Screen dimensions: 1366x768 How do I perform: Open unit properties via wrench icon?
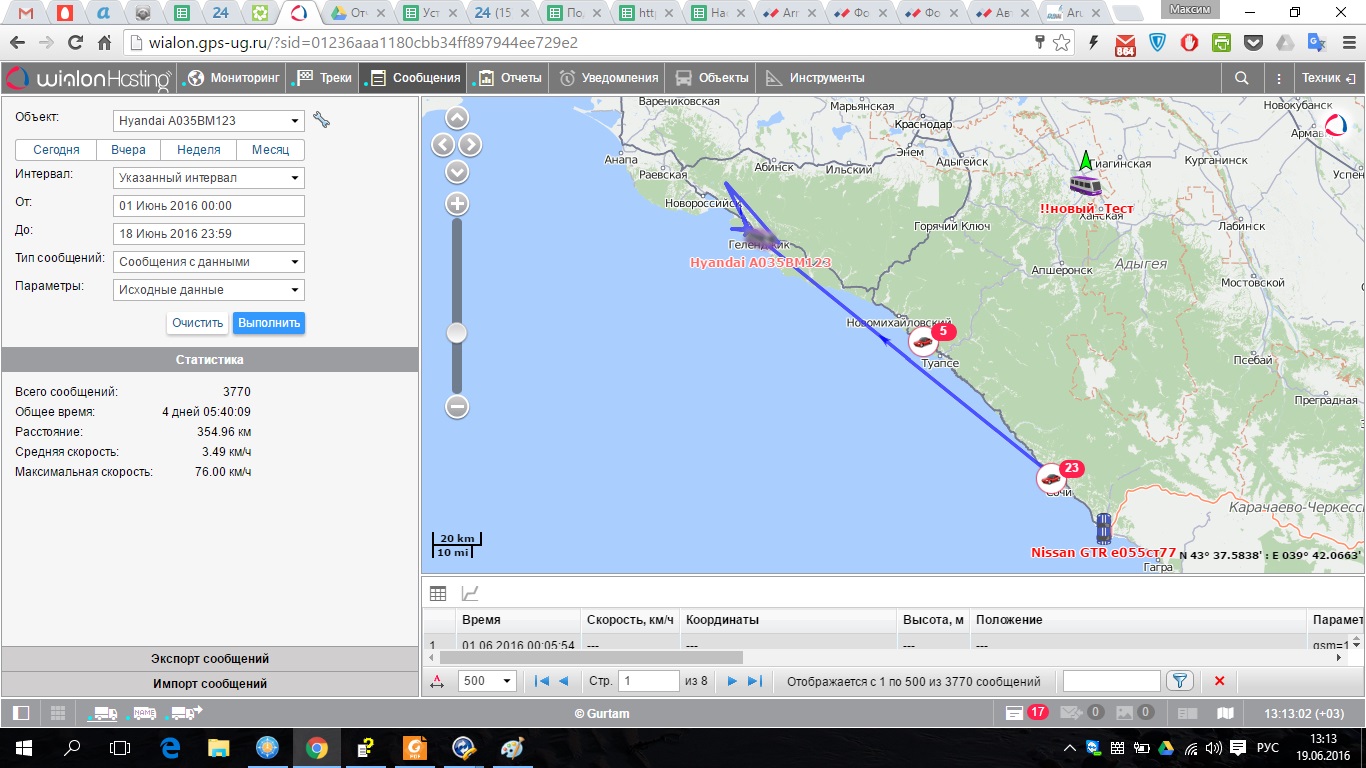point(321,120)
